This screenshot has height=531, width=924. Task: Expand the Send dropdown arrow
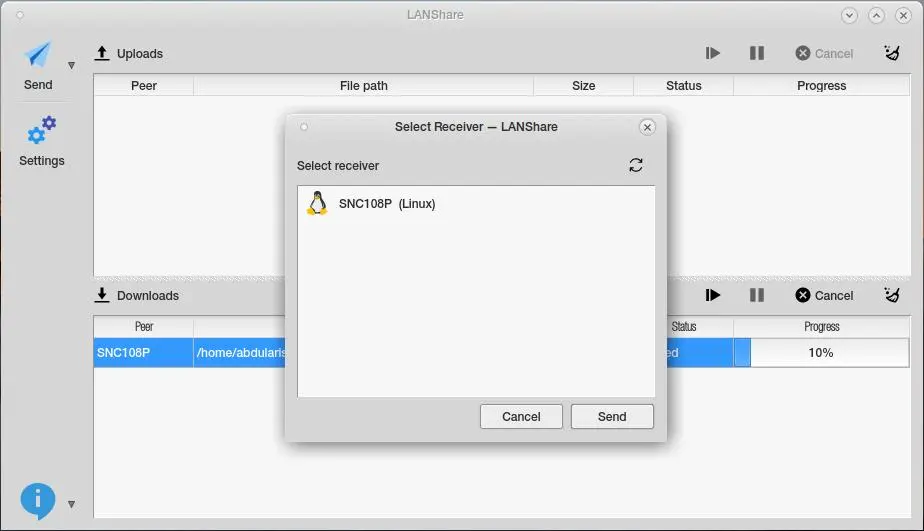[x=71, y=65]
